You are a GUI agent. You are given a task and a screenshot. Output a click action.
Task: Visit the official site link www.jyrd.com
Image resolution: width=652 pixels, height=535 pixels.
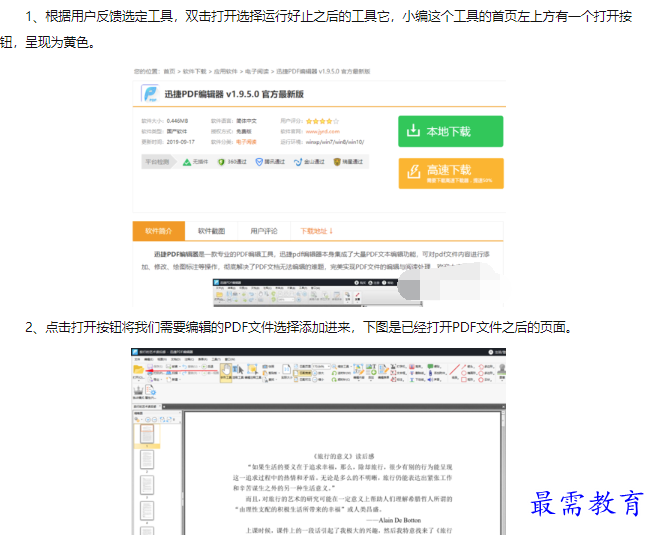point(323,131)
